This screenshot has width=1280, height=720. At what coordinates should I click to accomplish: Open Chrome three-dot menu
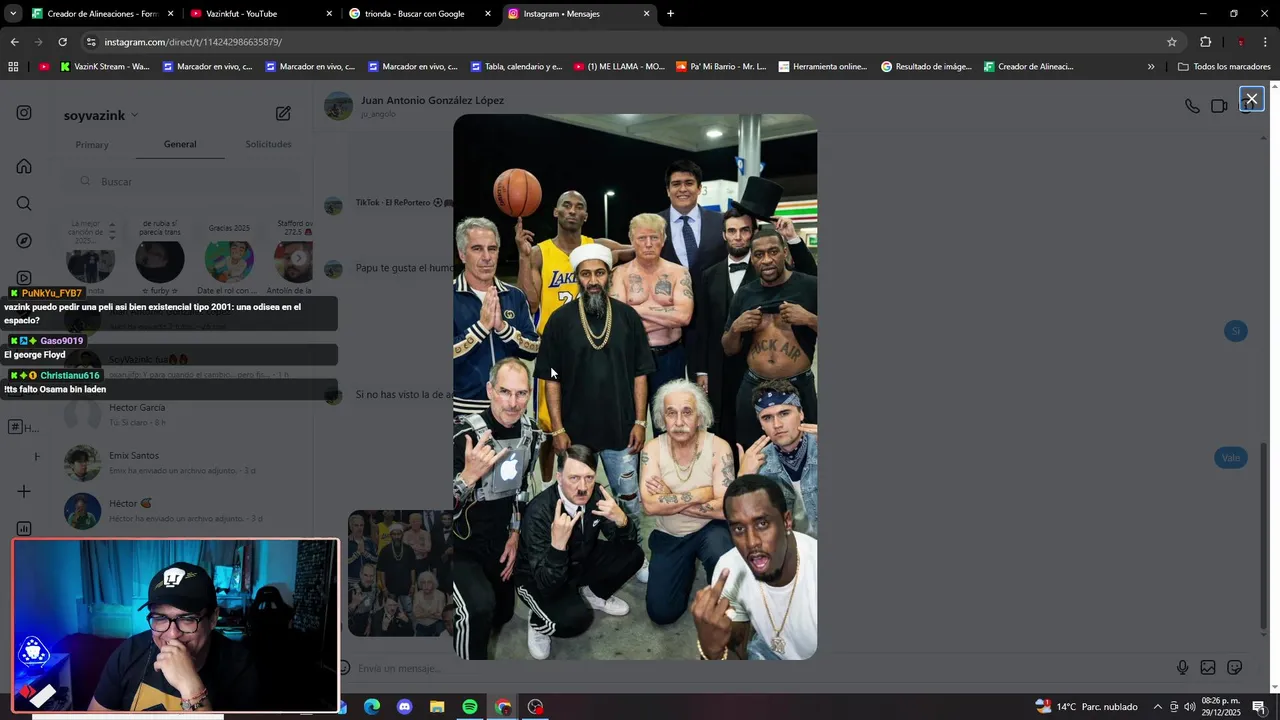(1265, 42)
